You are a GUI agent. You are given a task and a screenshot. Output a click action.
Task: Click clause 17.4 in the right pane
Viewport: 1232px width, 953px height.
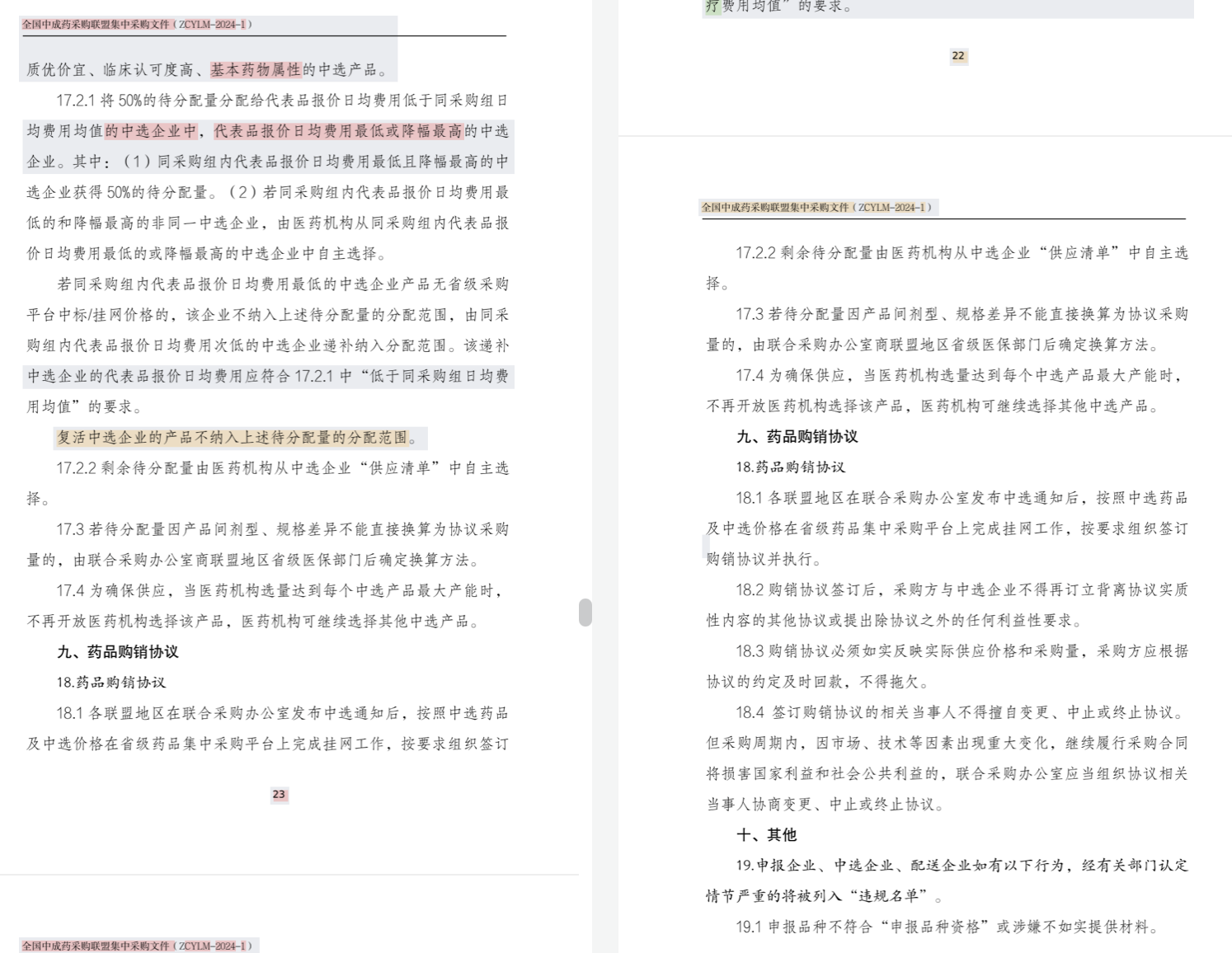(959, 376)
